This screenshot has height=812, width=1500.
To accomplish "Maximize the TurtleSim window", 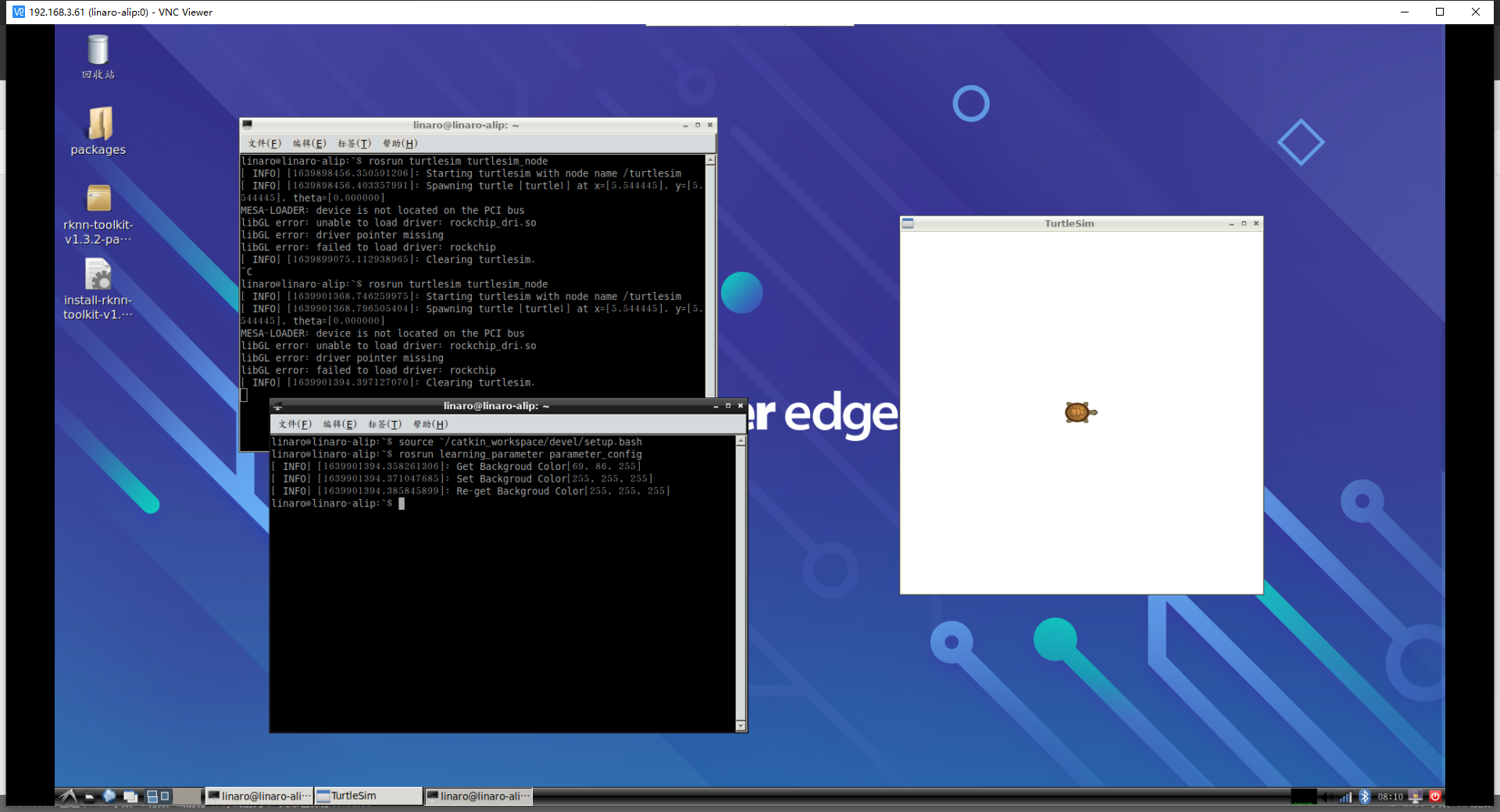I will 1244,224.
